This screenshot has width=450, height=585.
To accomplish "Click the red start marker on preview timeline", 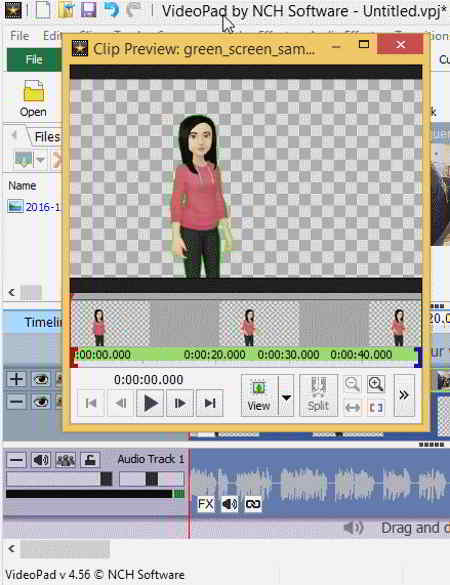I will (x=74, y=357).
